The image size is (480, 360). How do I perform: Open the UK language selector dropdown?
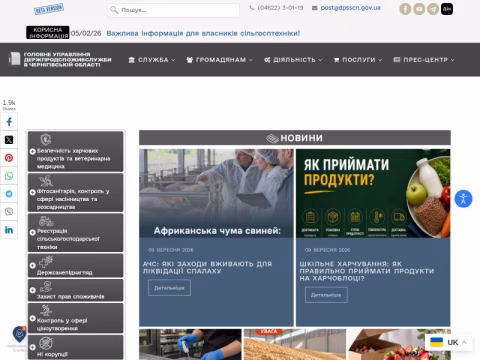pyautogui.click(x=448, y=342)
